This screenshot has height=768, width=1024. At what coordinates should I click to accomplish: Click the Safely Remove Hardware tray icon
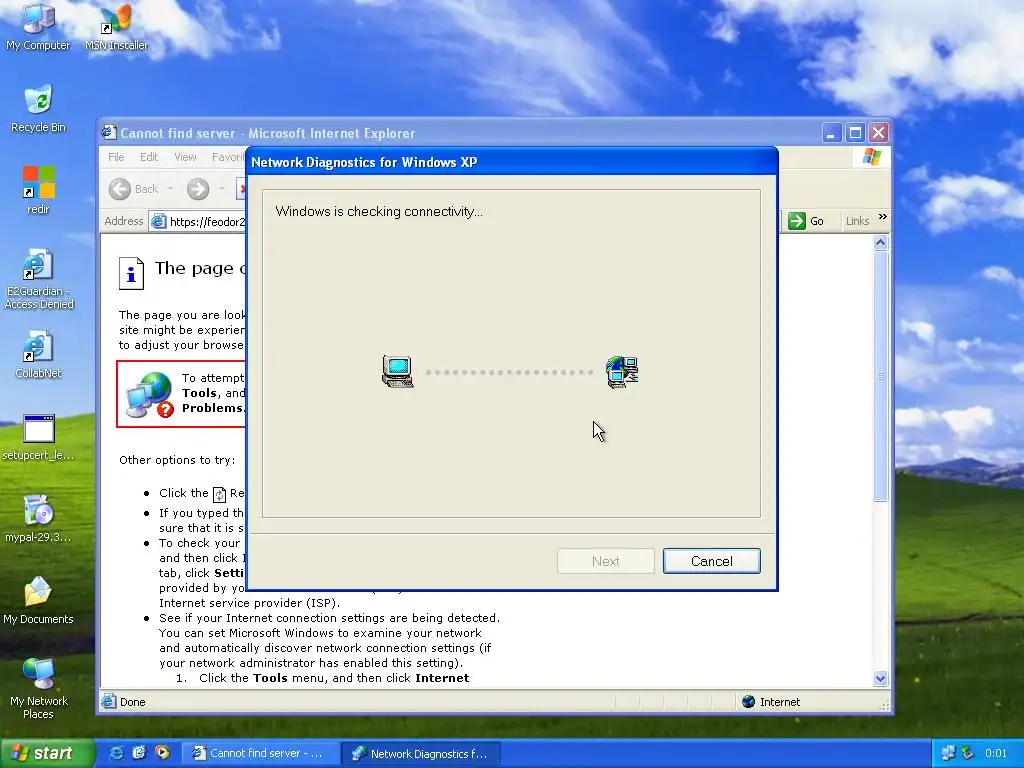tap(968, 753)
